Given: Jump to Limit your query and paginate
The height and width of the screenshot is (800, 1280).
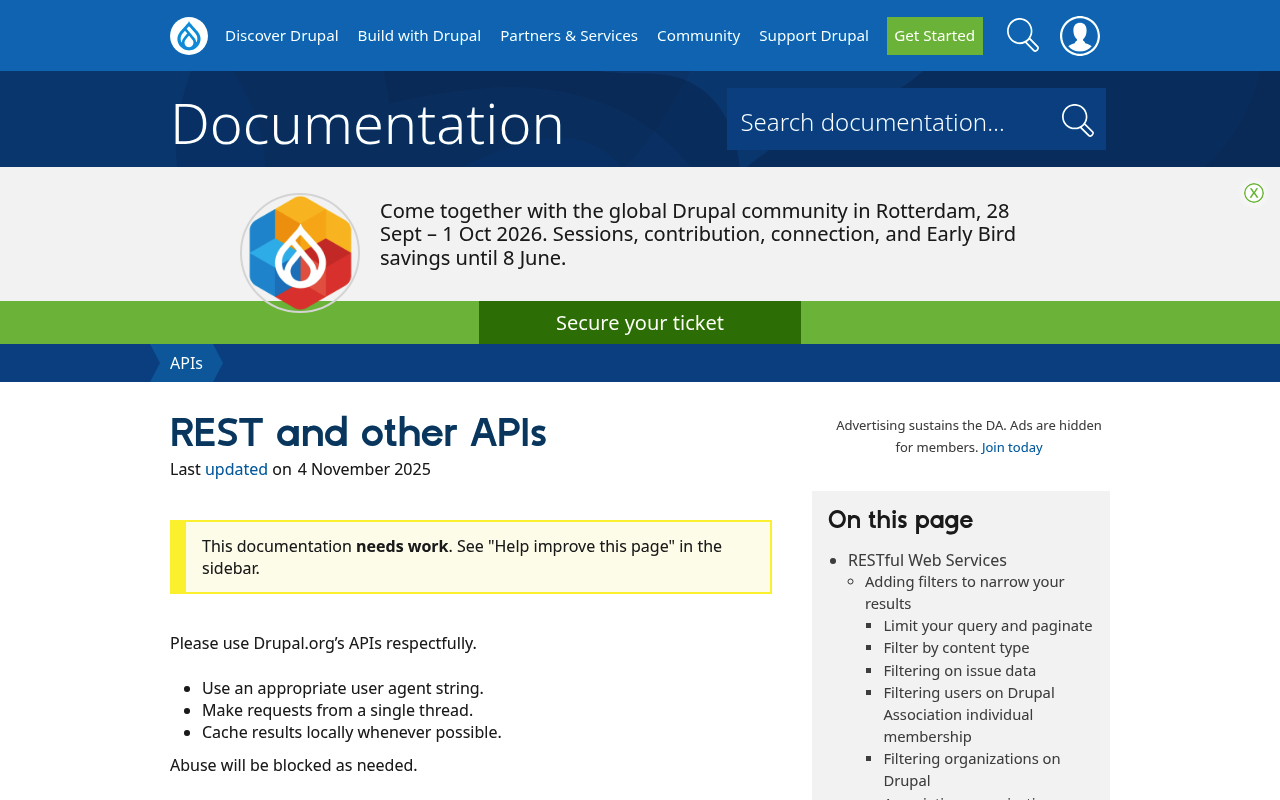Looking at the screenshot, I should [988, 625].
